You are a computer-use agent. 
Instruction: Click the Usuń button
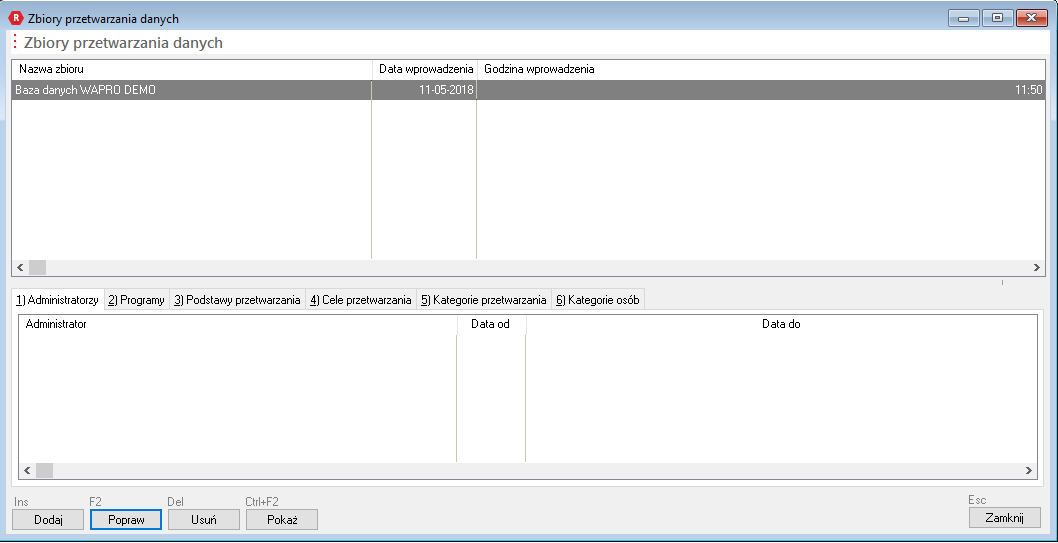(204, 519)
